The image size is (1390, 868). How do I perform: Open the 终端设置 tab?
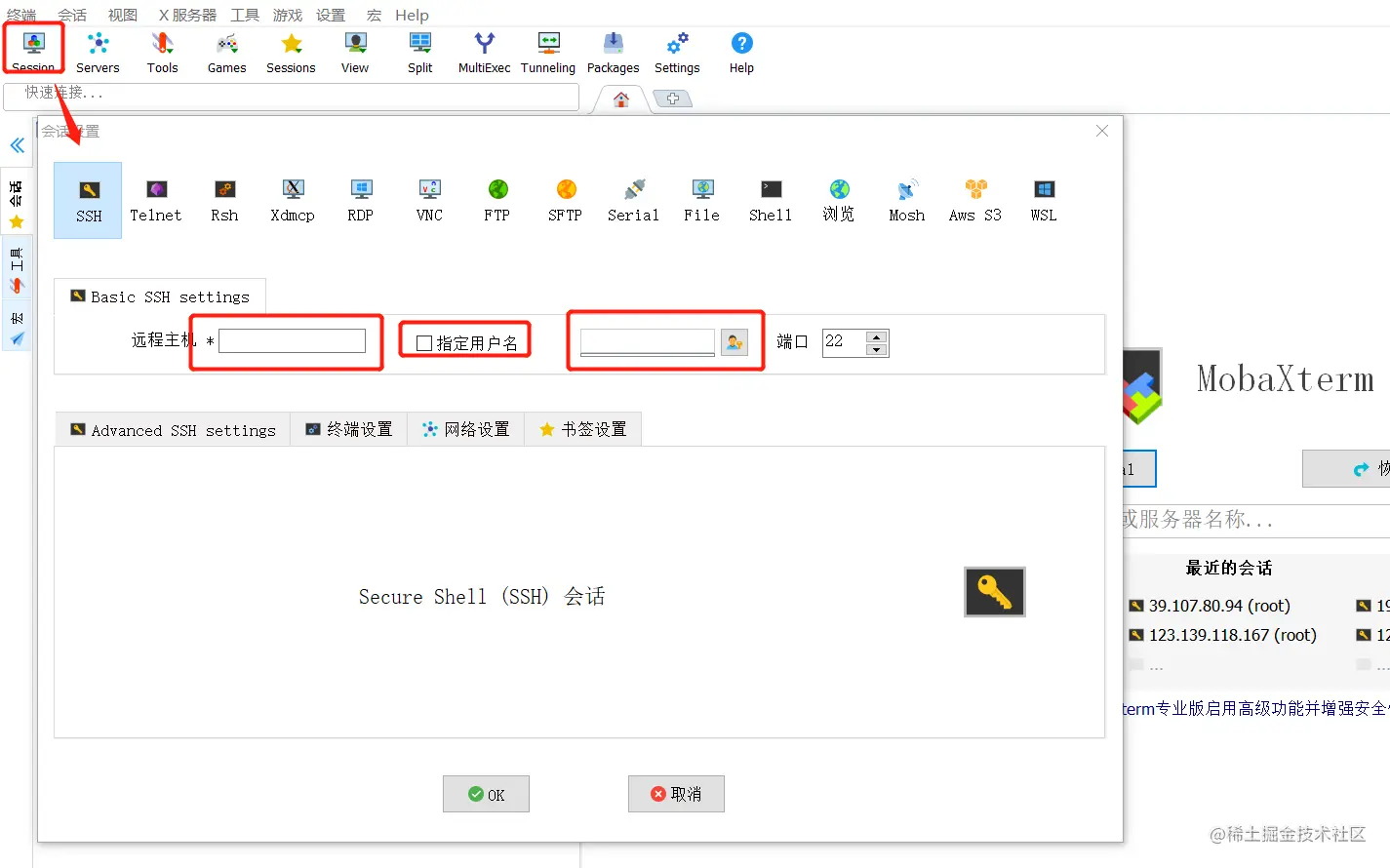(349, 430)
